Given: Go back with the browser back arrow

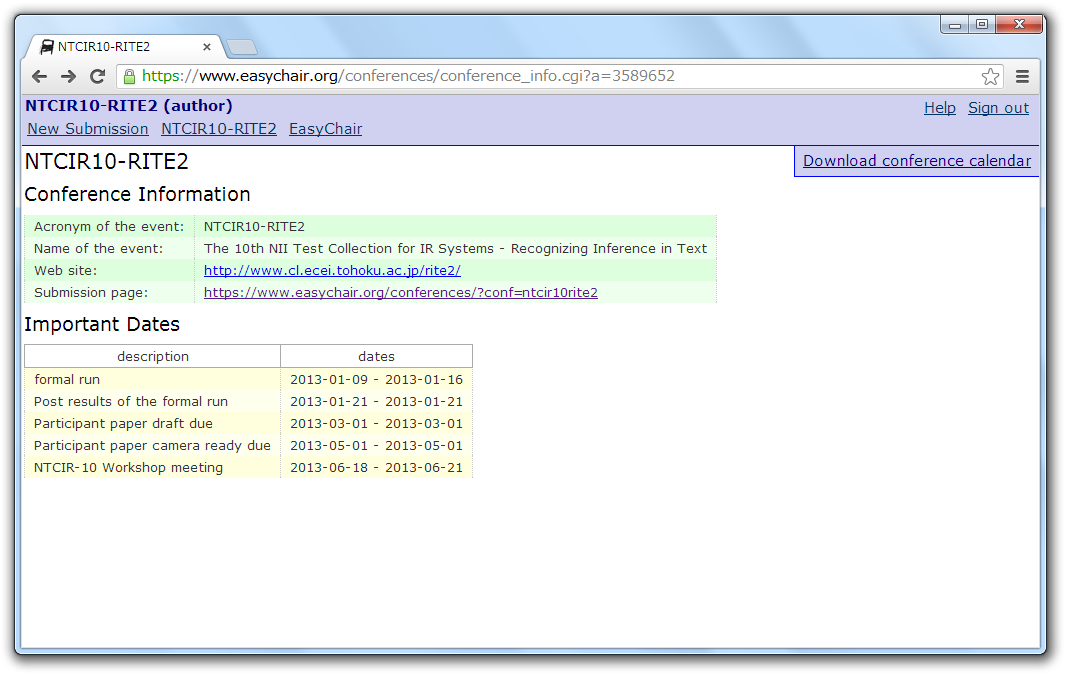Looking at the screenshot, I should 39,76.
